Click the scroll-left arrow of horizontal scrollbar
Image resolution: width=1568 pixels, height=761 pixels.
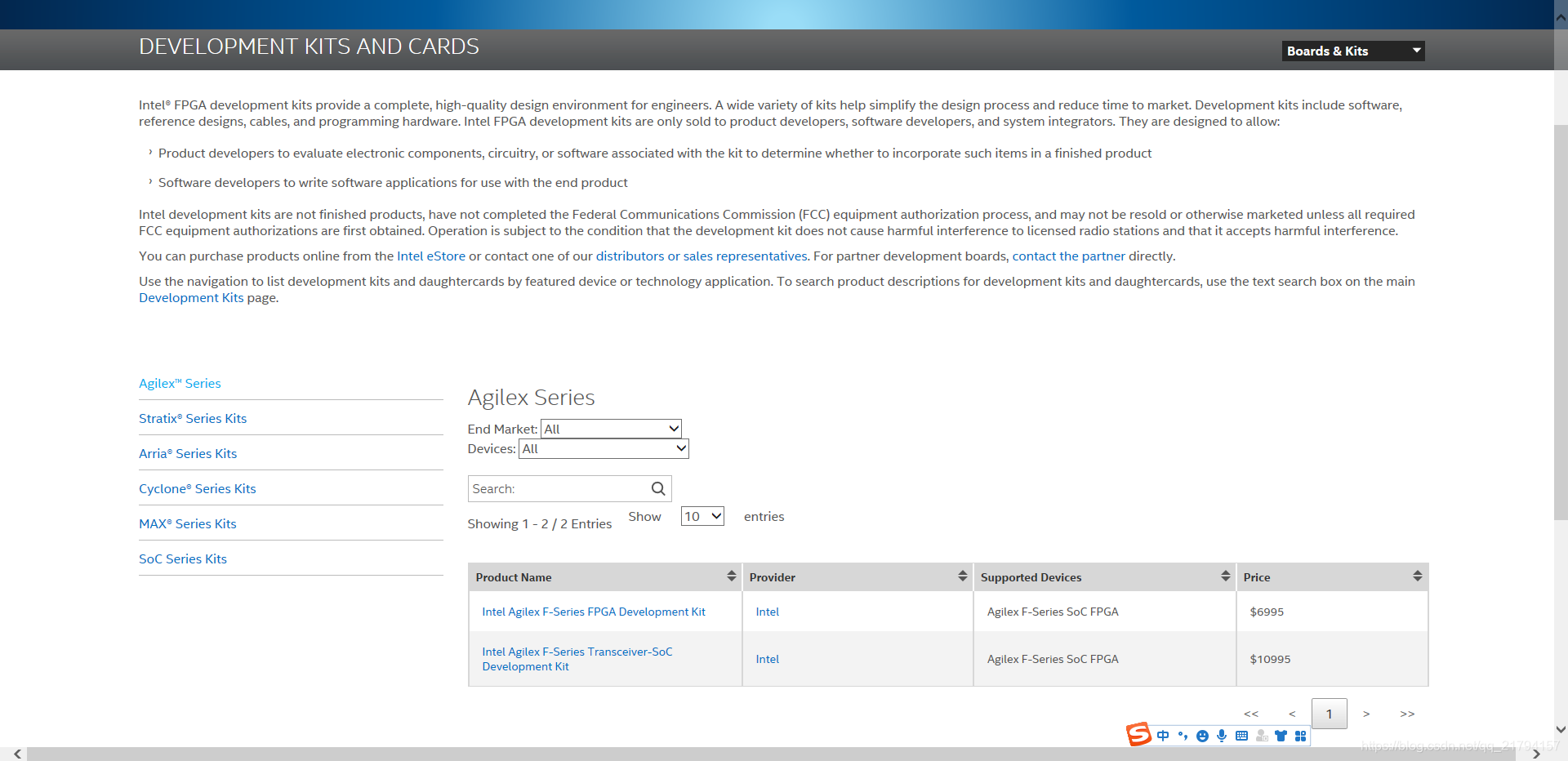click(18, 754)
